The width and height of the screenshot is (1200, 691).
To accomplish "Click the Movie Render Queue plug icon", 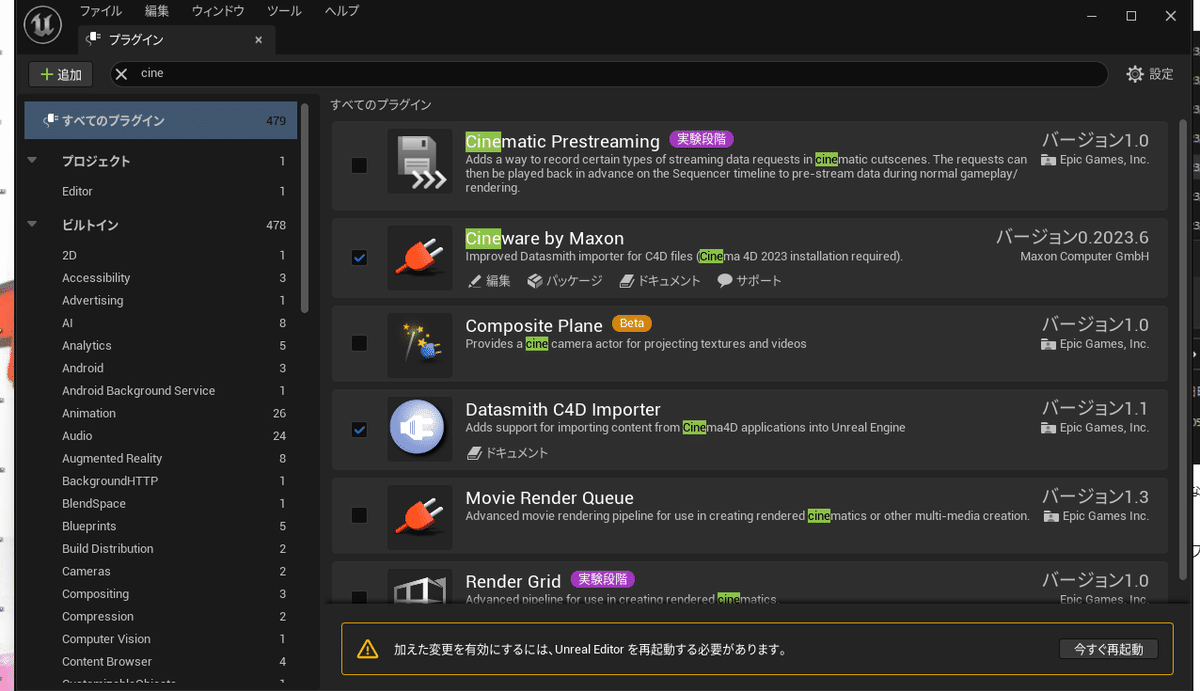I will tap(420, 516).
